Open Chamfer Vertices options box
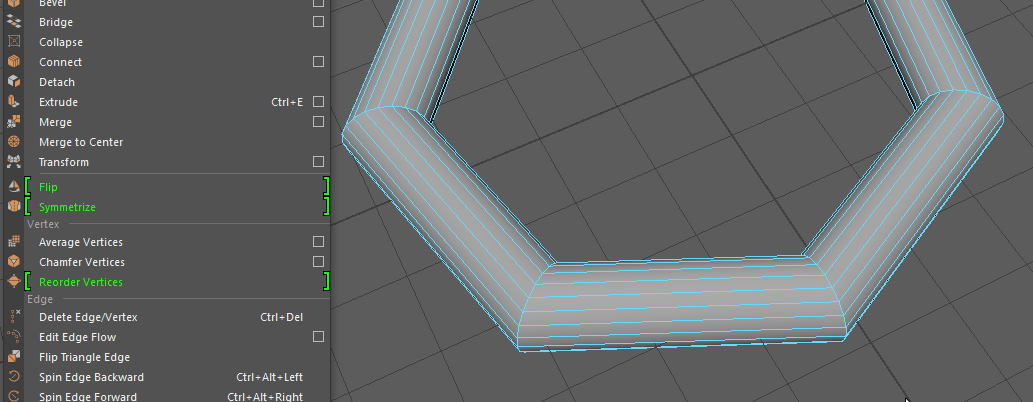Viewport: 1033px width, 402px height. point(318,262)
